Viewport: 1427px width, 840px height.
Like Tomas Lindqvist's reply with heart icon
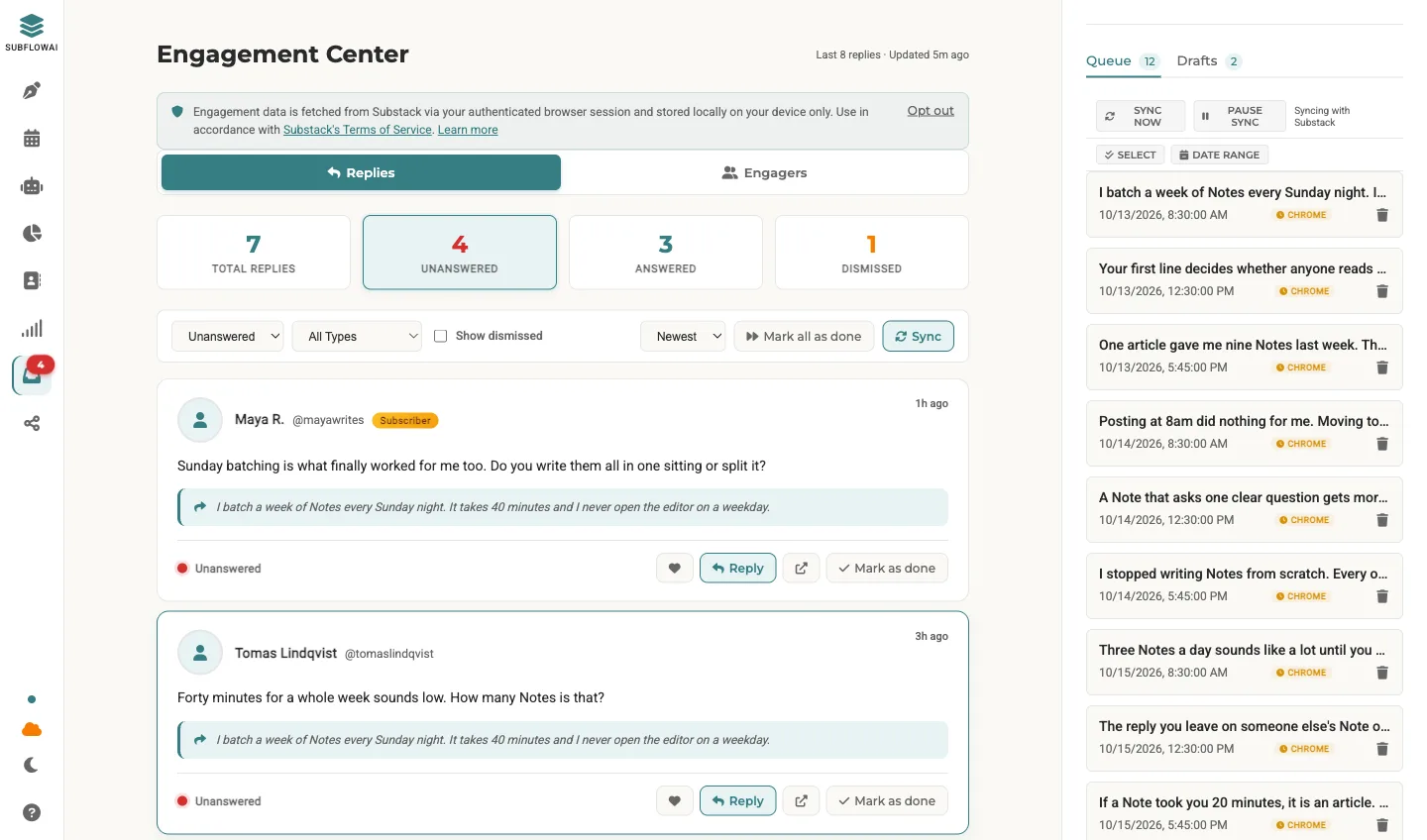675,801
